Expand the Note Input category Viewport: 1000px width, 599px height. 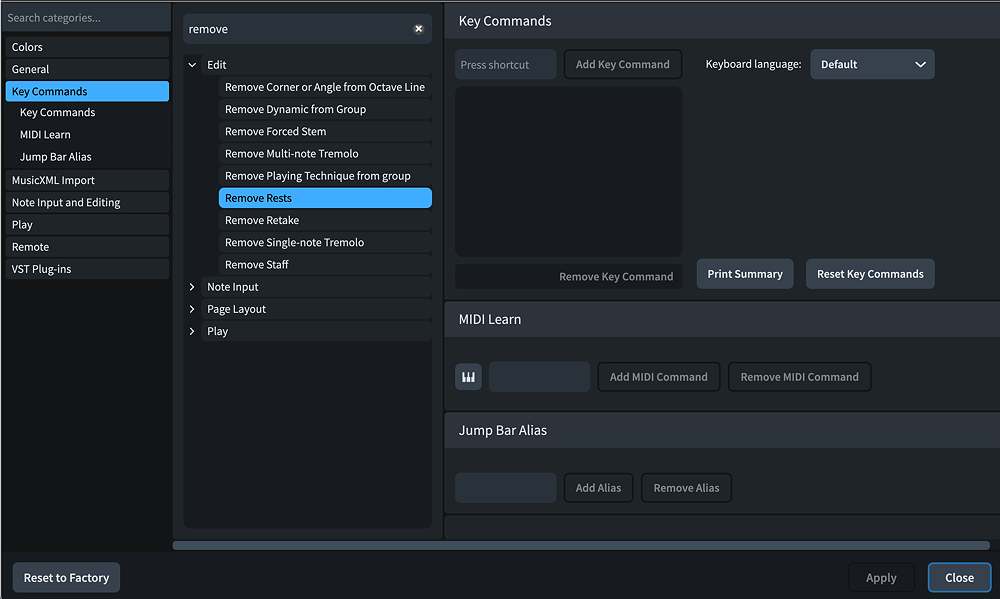[x=192, y=286]
